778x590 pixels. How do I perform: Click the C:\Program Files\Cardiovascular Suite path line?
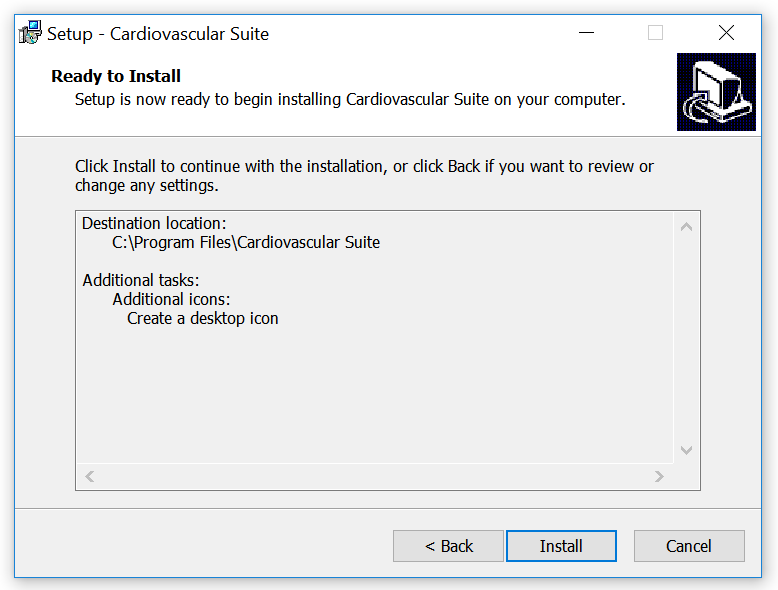tap(246, 242)
